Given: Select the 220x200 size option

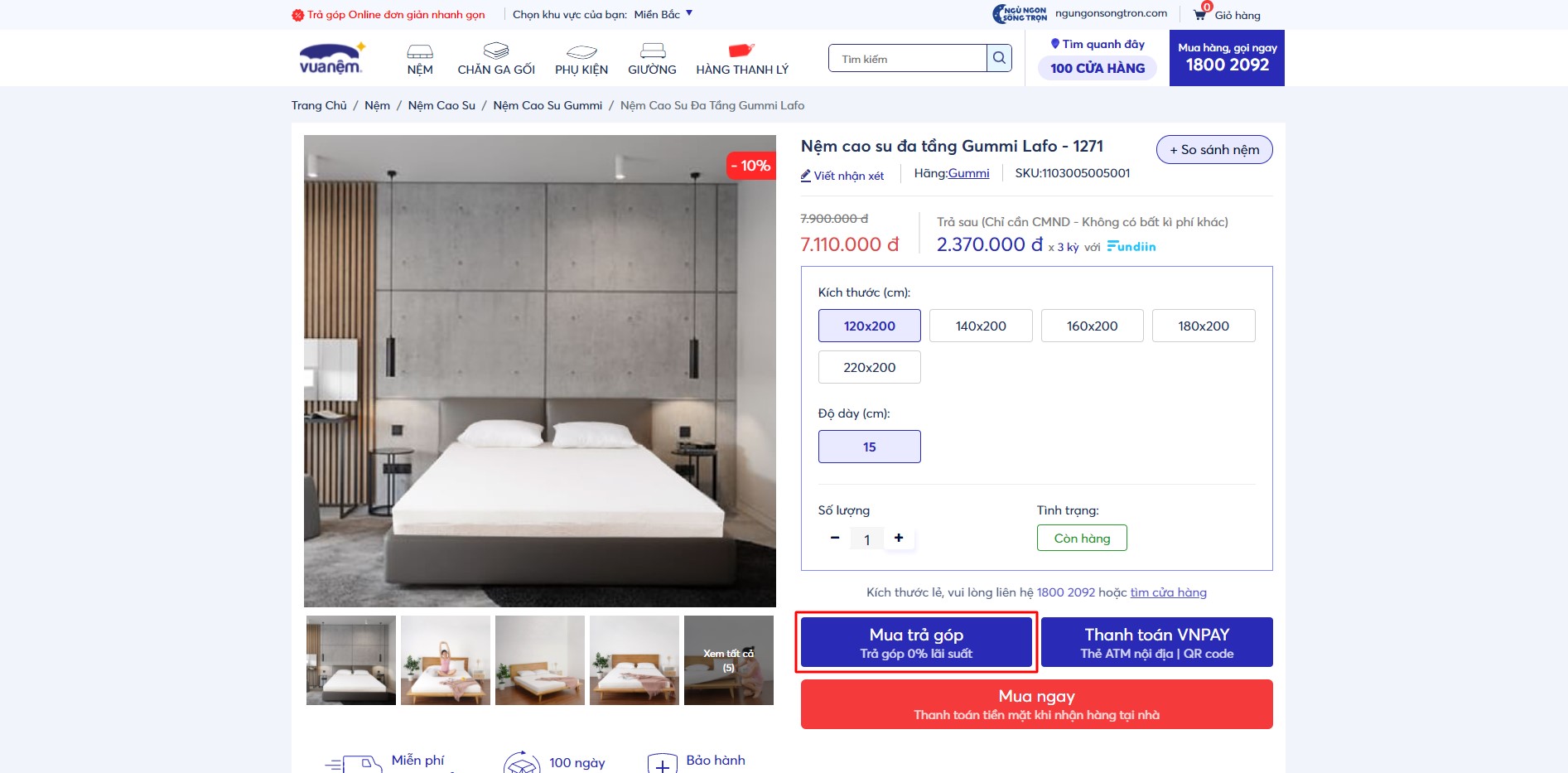Looking at the screenshot, I should 870,367.
